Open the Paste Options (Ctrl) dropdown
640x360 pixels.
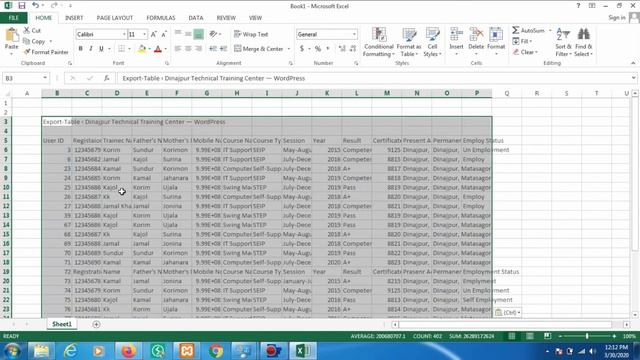coord(507,313)
